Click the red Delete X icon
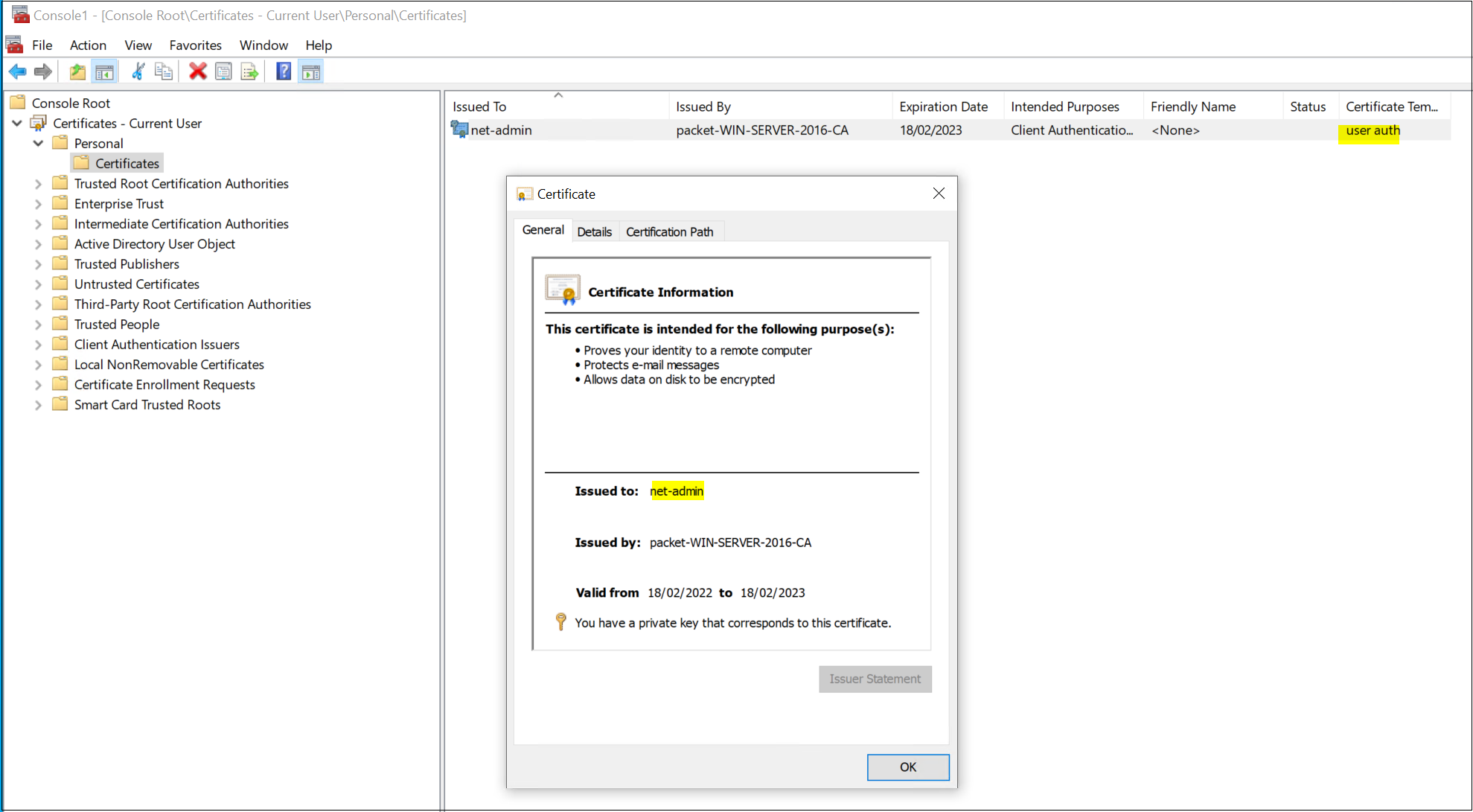Screen dimensions: 1473x812 coord(197,71)
